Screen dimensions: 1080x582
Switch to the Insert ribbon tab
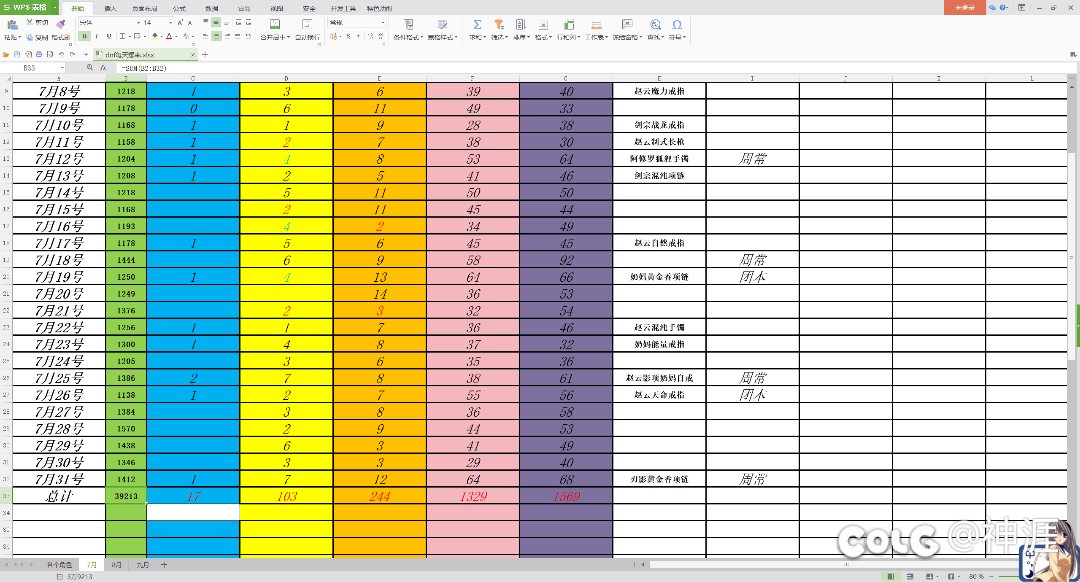[110, 8]
